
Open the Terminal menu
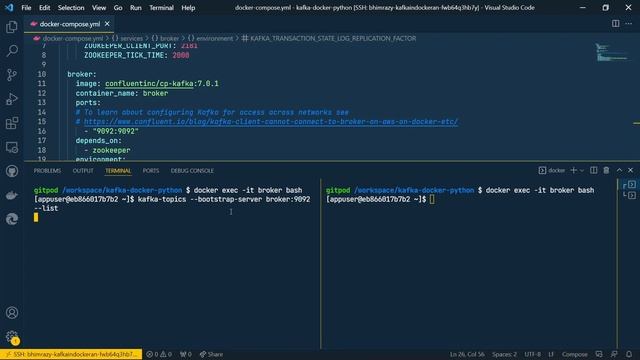click(161, 8)
